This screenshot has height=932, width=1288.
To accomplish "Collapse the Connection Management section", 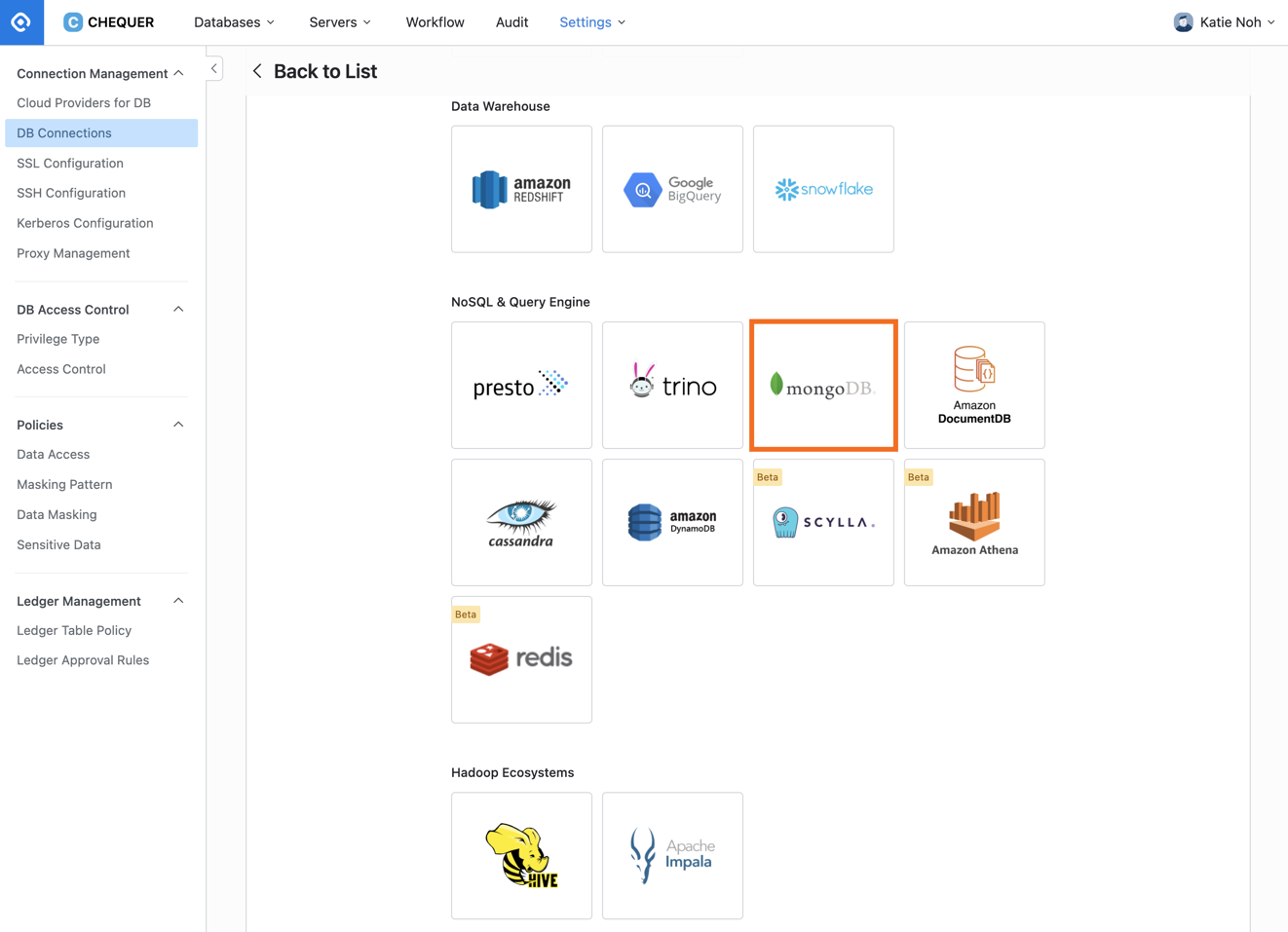I will point(178,73).
